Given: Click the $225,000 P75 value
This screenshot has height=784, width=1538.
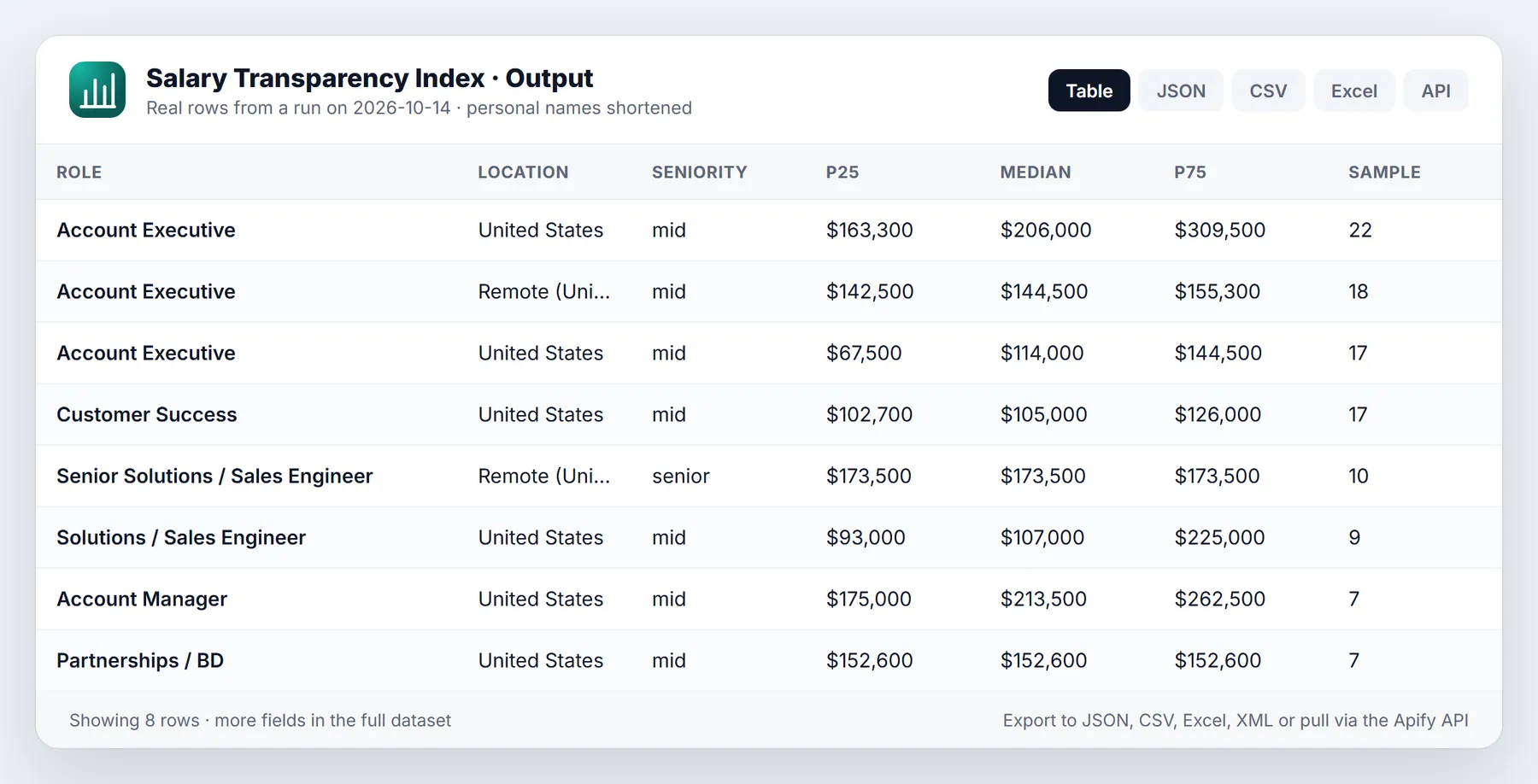Looking at the screenshot, I should [1219, 537].
